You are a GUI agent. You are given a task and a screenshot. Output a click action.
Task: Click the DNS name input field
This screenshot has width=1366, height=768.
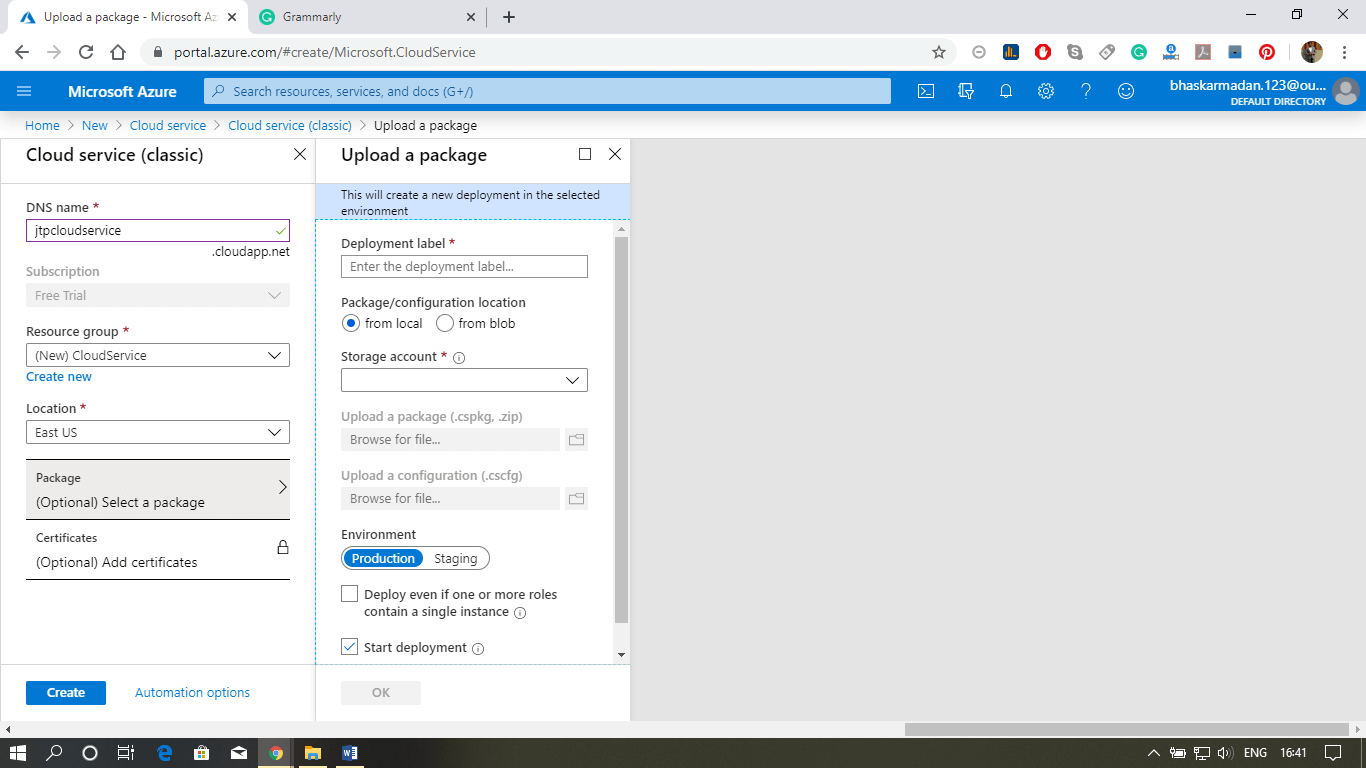point(158,230)
